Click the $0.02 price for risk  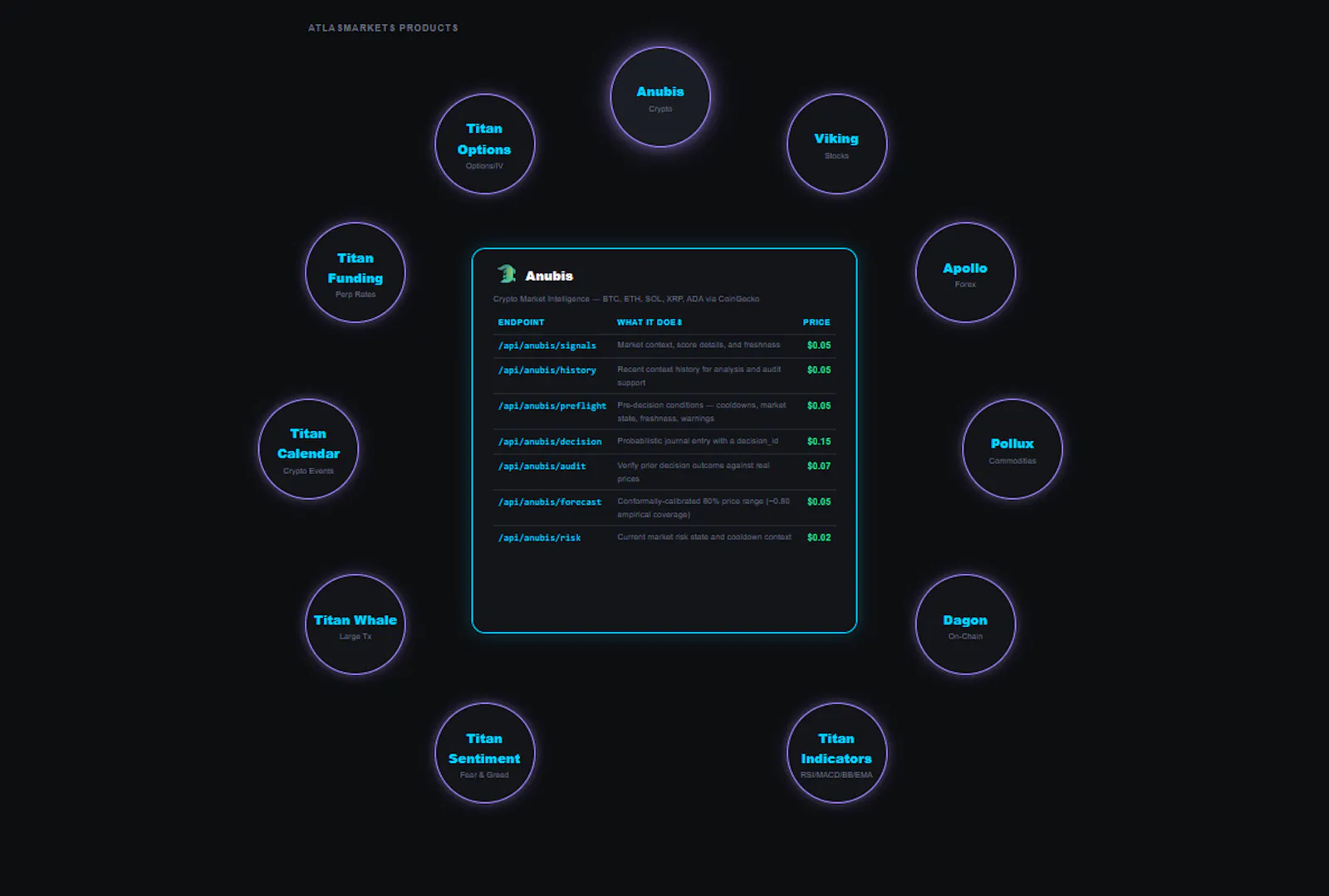(819, 537)
